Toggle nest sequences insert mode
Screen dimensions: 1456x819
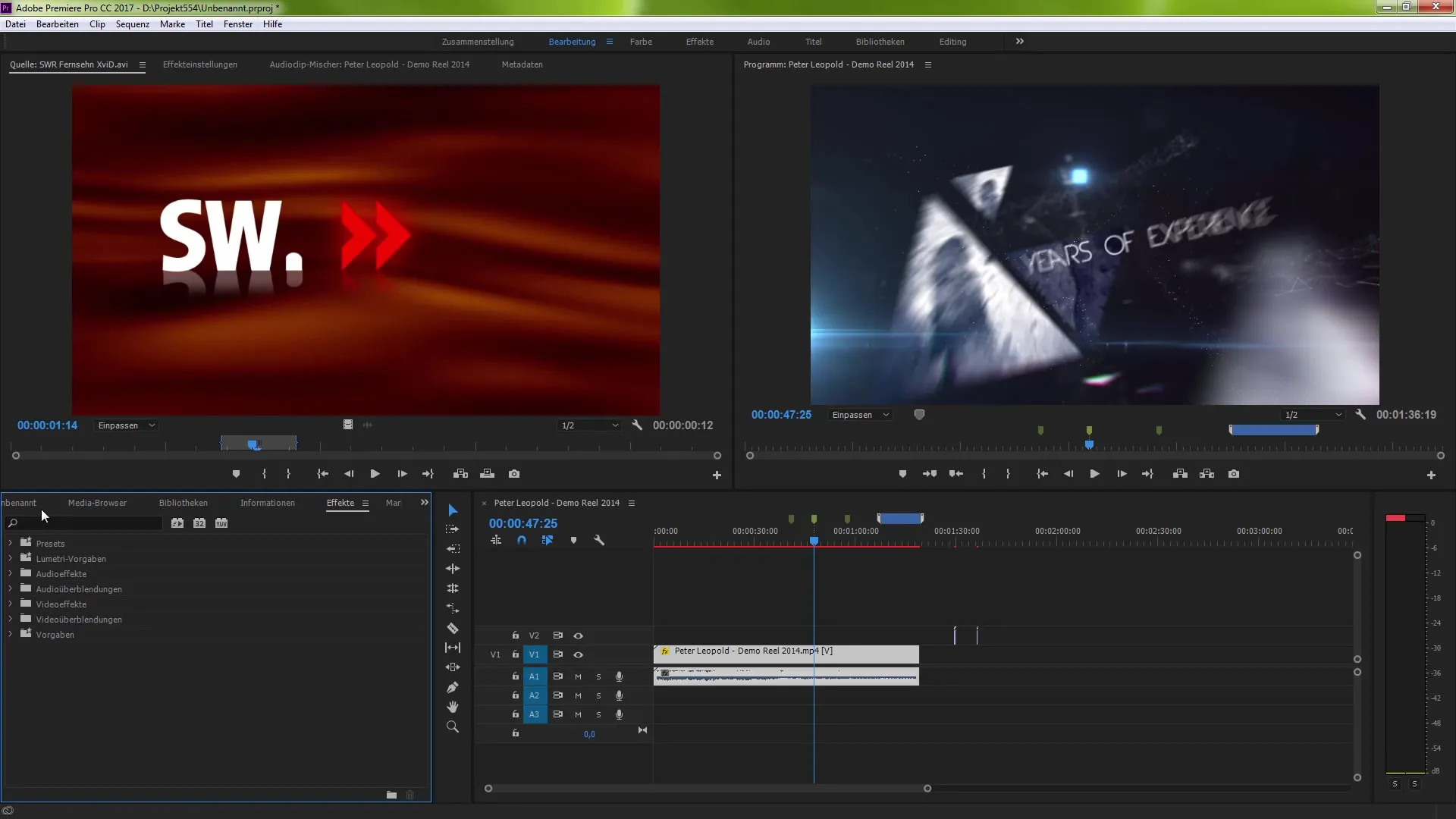(x=496, y=541)
